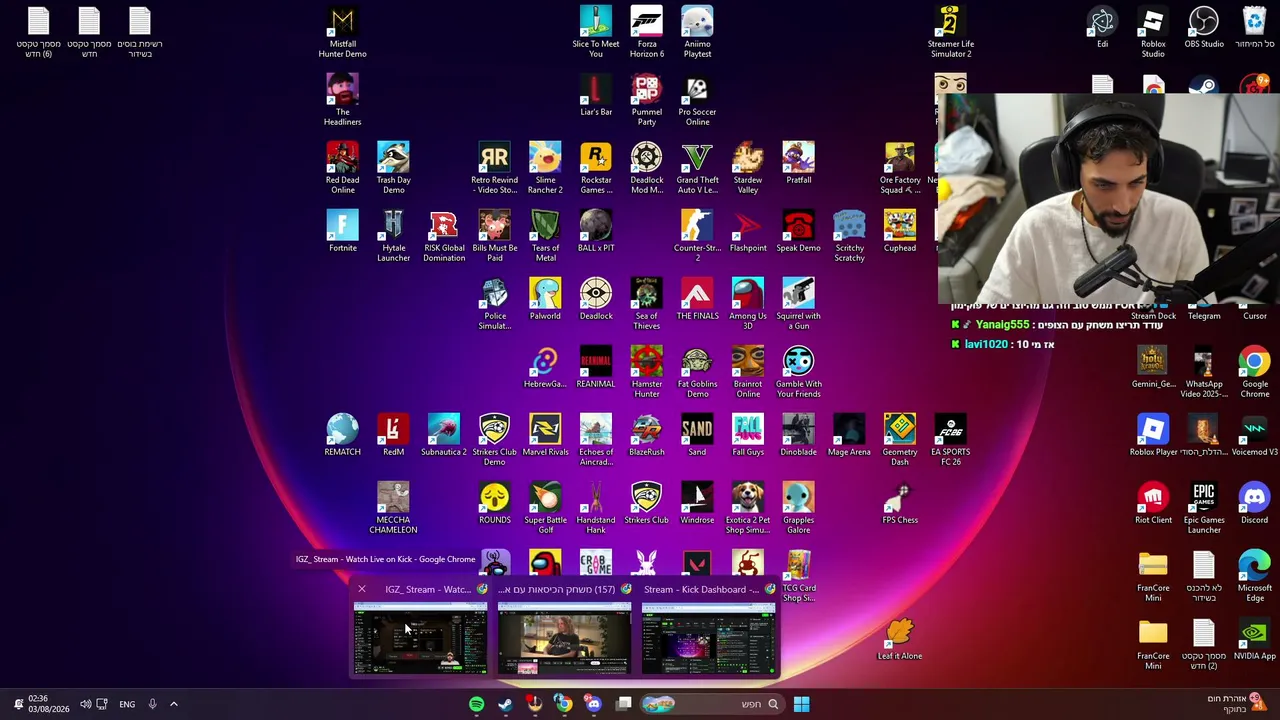Open the Aniimo Playtest shortcut
This screenshot has width=1280, height=720.
[x=697, y=32]
